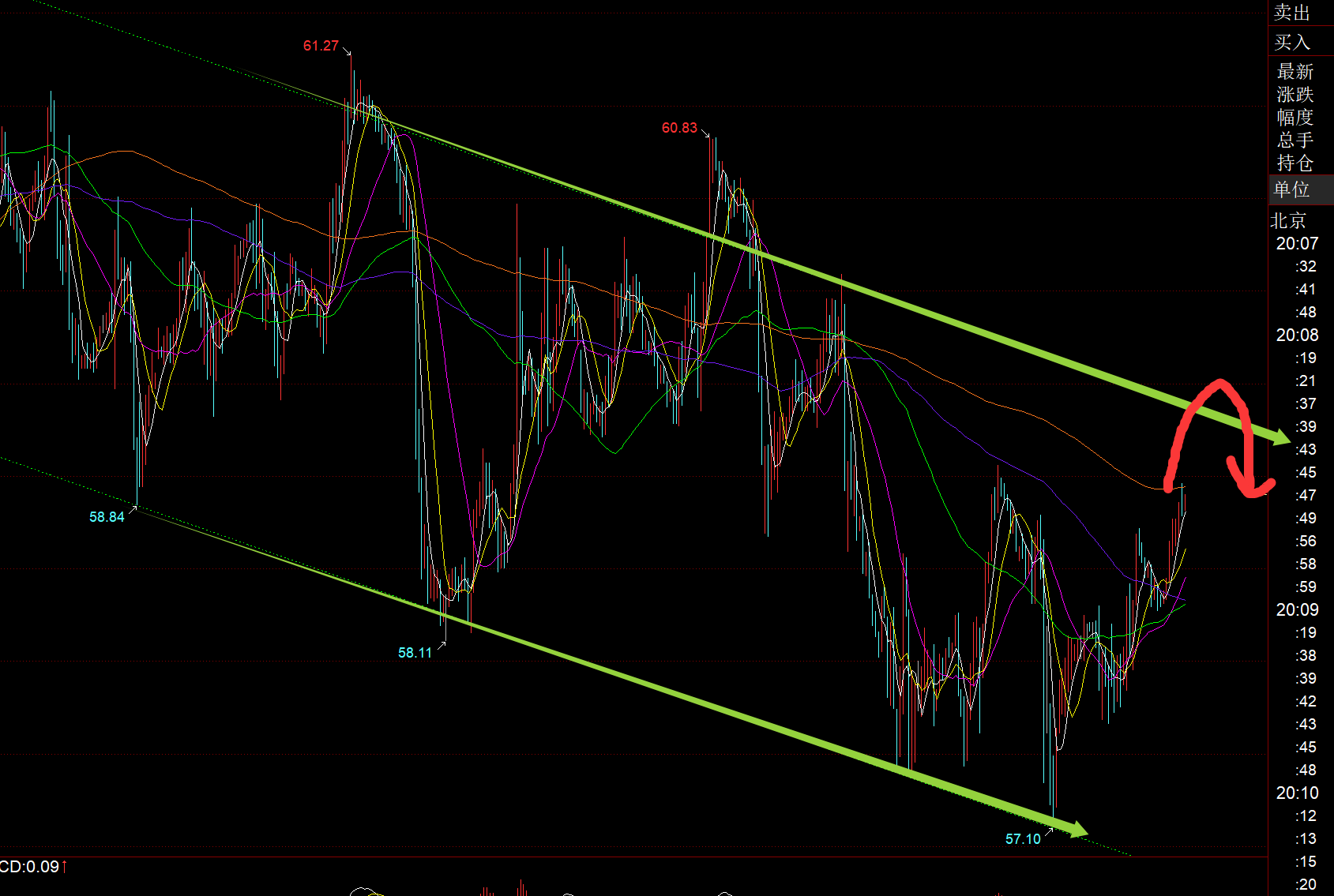This screenshot has width=1334, height=896.
Task: Pick the 20:09 tick entry
Action: tap(1297, 610)
